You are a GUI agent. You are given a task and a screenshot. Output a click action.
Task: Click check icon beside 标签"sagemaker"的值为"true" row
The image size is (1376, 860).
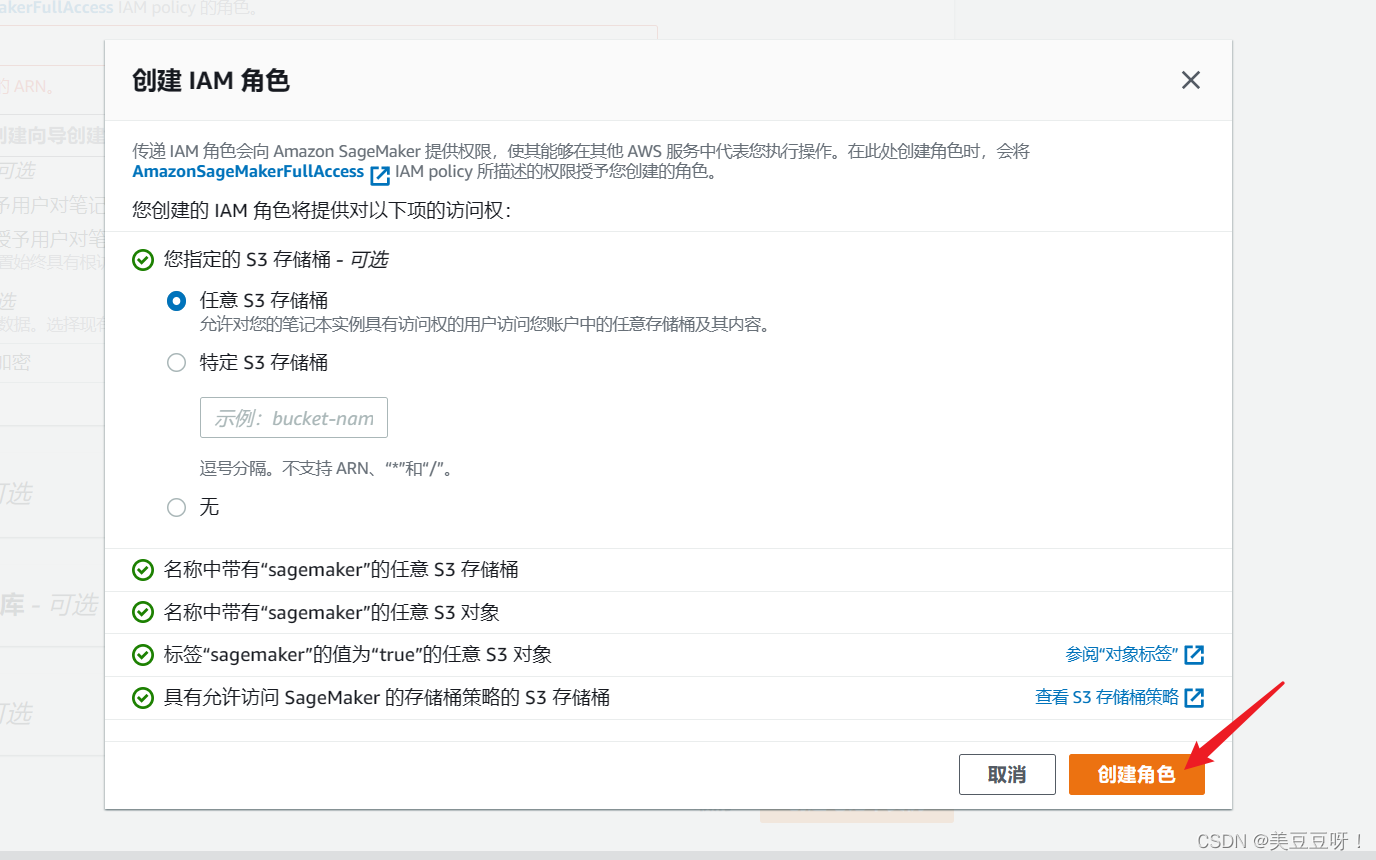pyautogui.click(x=143, y=655)
